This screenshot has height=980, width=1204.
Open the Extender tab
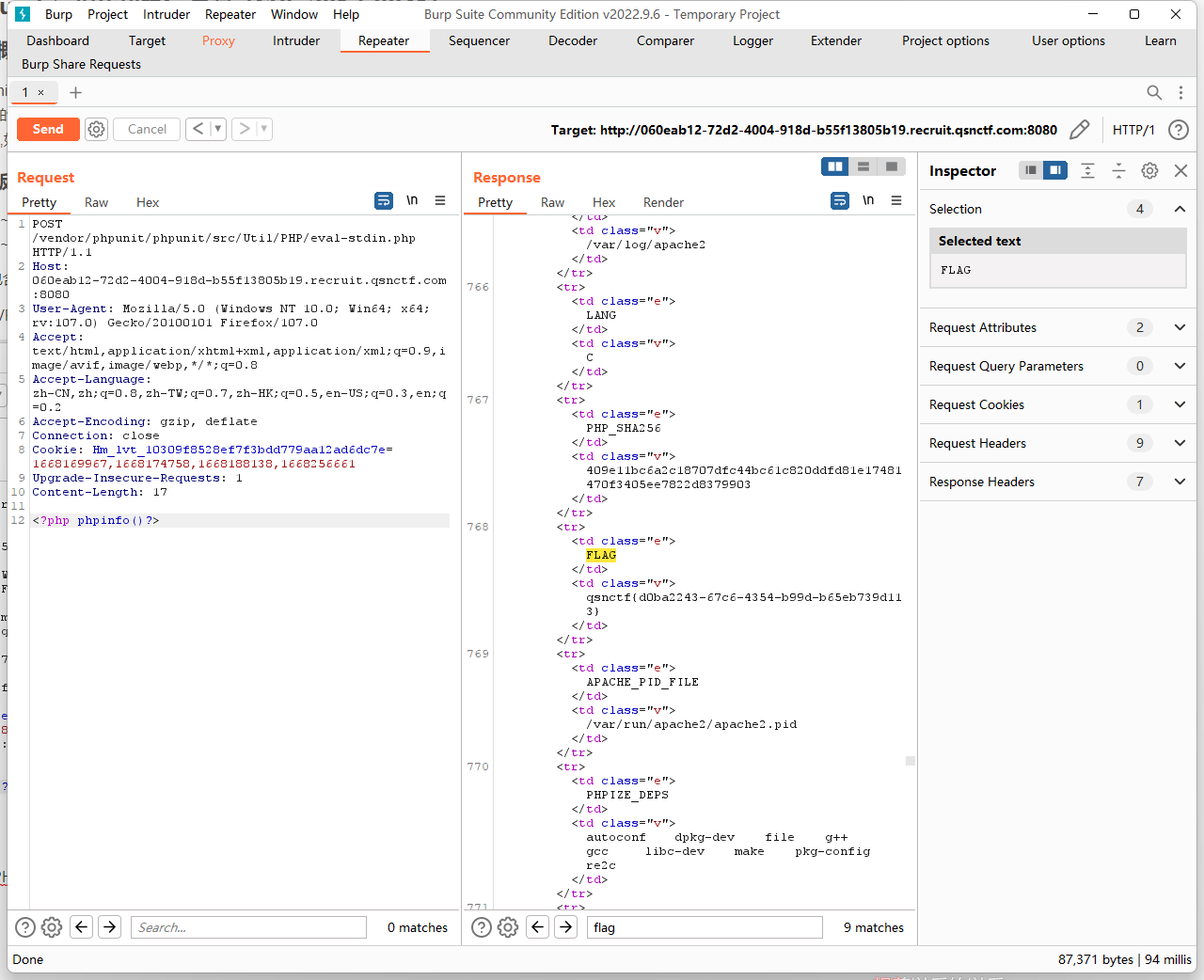click(836, 40)
